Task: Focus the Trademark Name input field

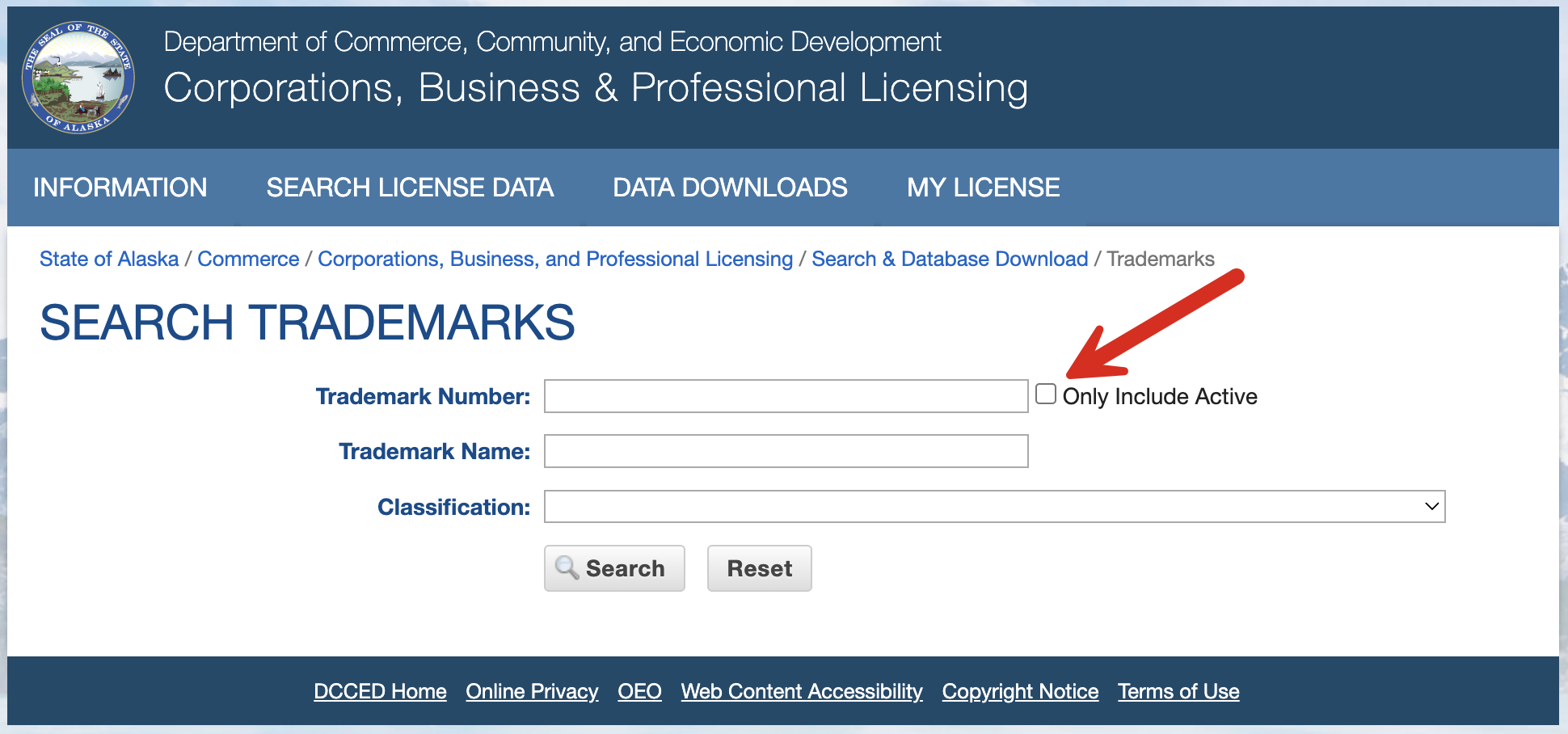Action: (x=786, y=451)
